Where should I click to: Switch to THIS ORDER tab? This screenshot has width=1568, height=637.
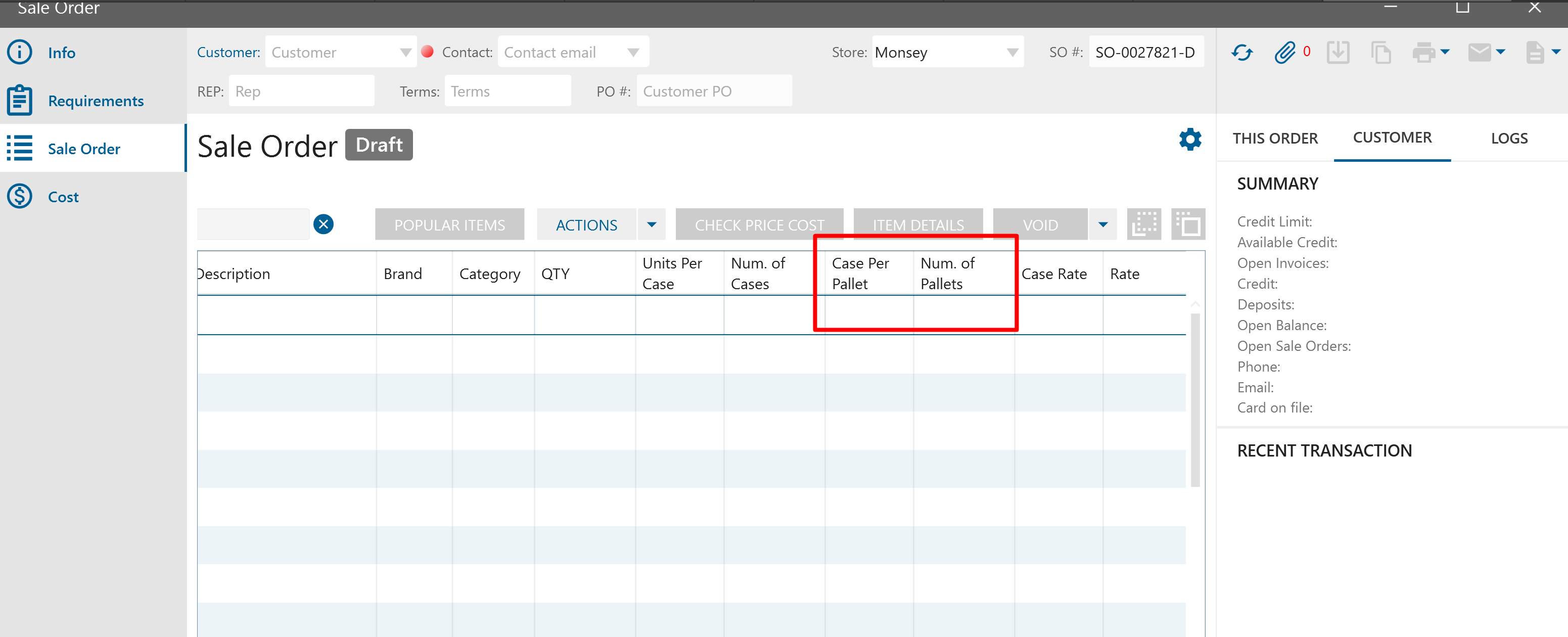tap(1275, 138)
